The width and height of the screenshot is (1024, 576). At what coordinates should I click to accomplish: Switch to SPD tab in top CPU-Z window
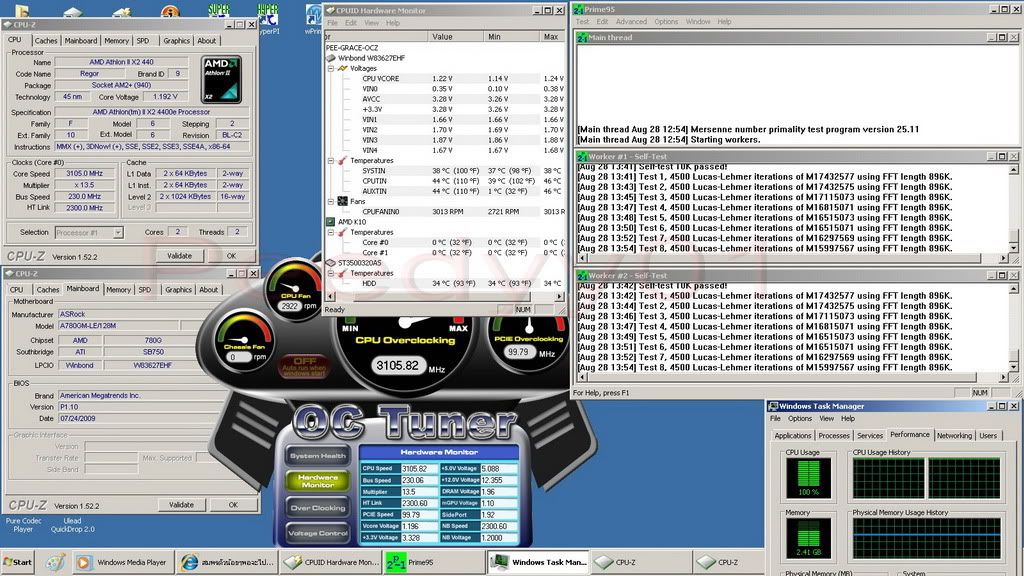[x=143, y=40]
